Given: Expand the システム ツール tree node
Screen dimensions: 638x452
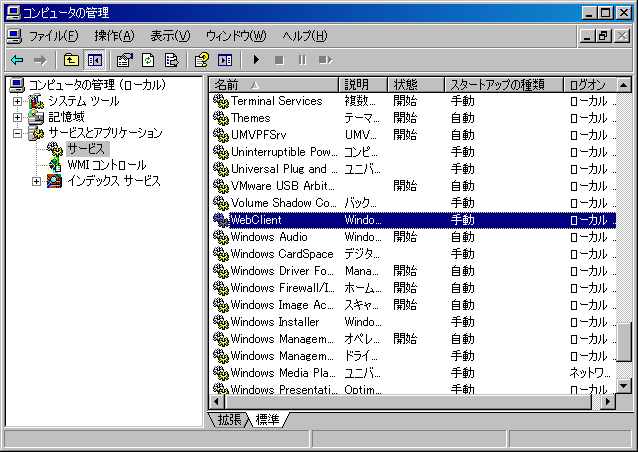Looking at the screenshot, I should coord(17,101).
